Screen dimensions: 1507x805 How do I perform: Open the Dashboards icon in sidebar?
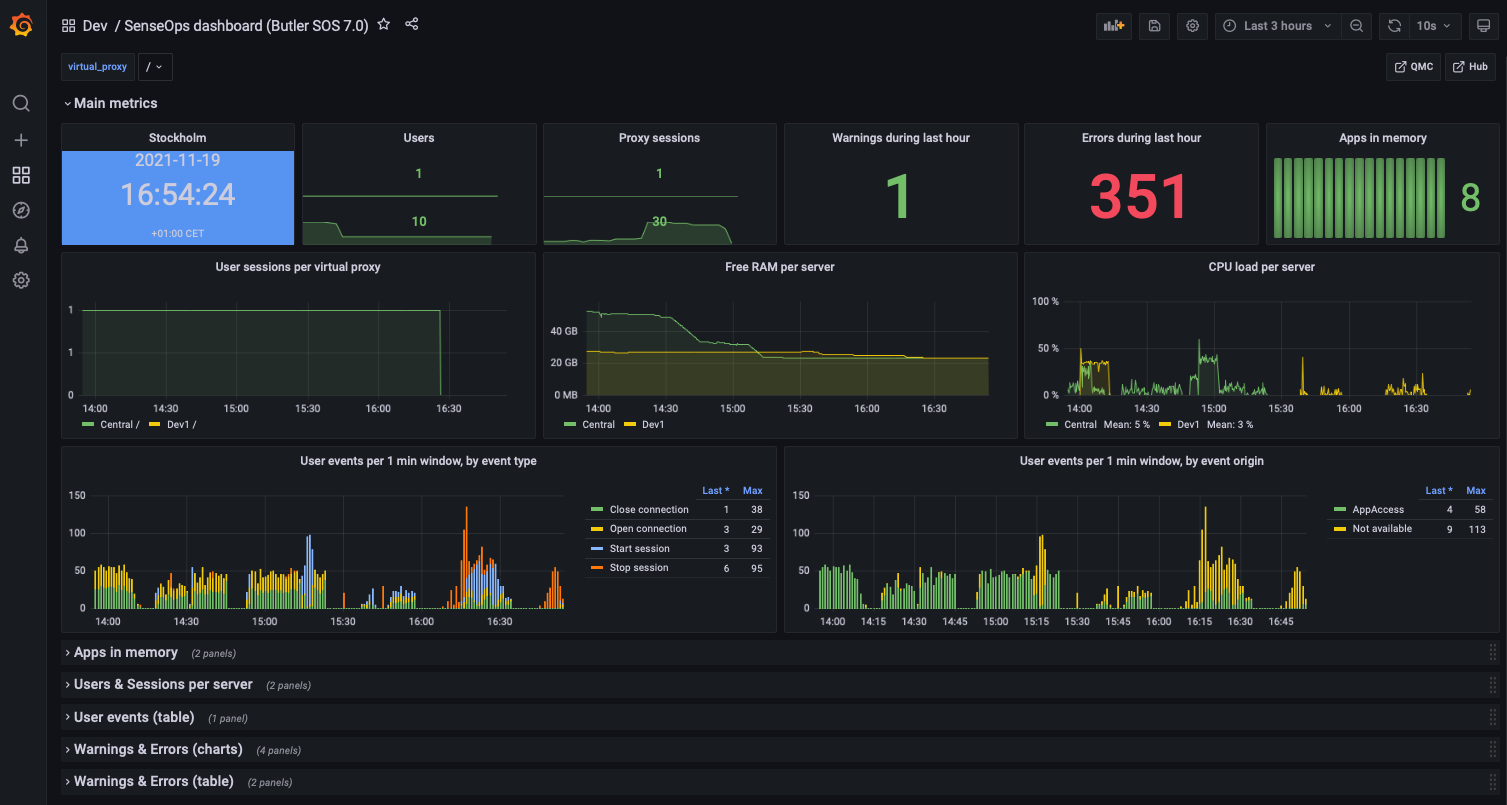[20, 175]
